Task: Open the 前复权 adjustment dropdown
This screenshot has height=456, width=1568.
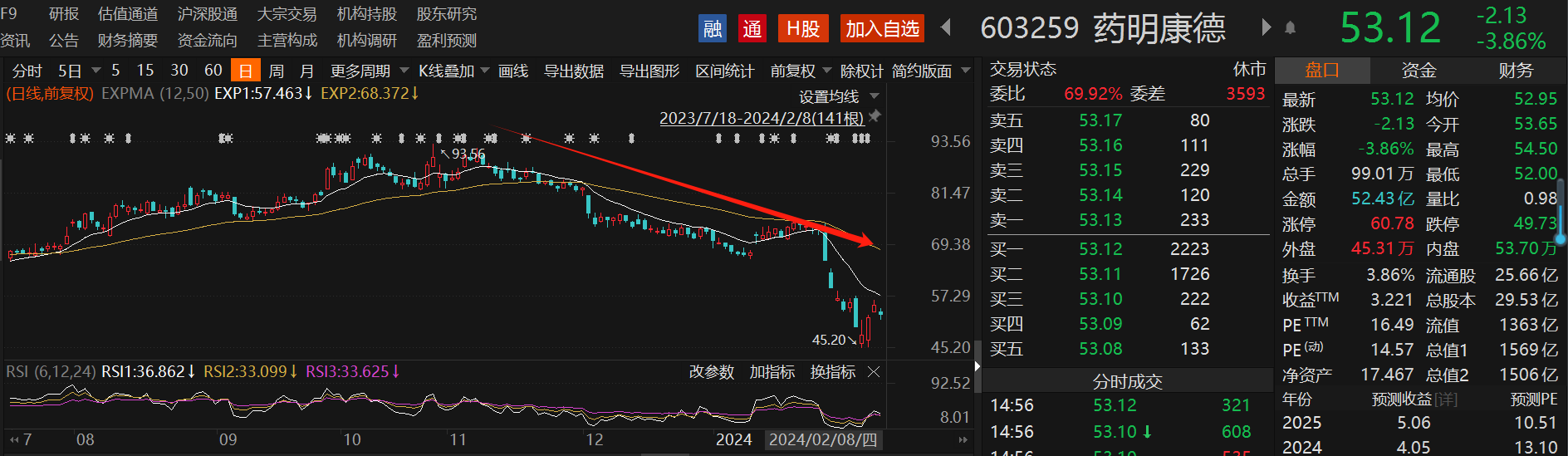Action: point(801,71)
